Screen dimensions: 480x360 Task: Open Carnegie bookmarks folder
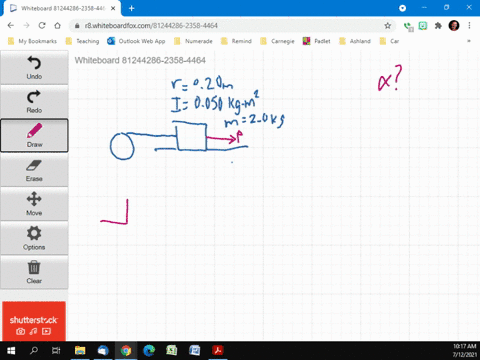277,41
